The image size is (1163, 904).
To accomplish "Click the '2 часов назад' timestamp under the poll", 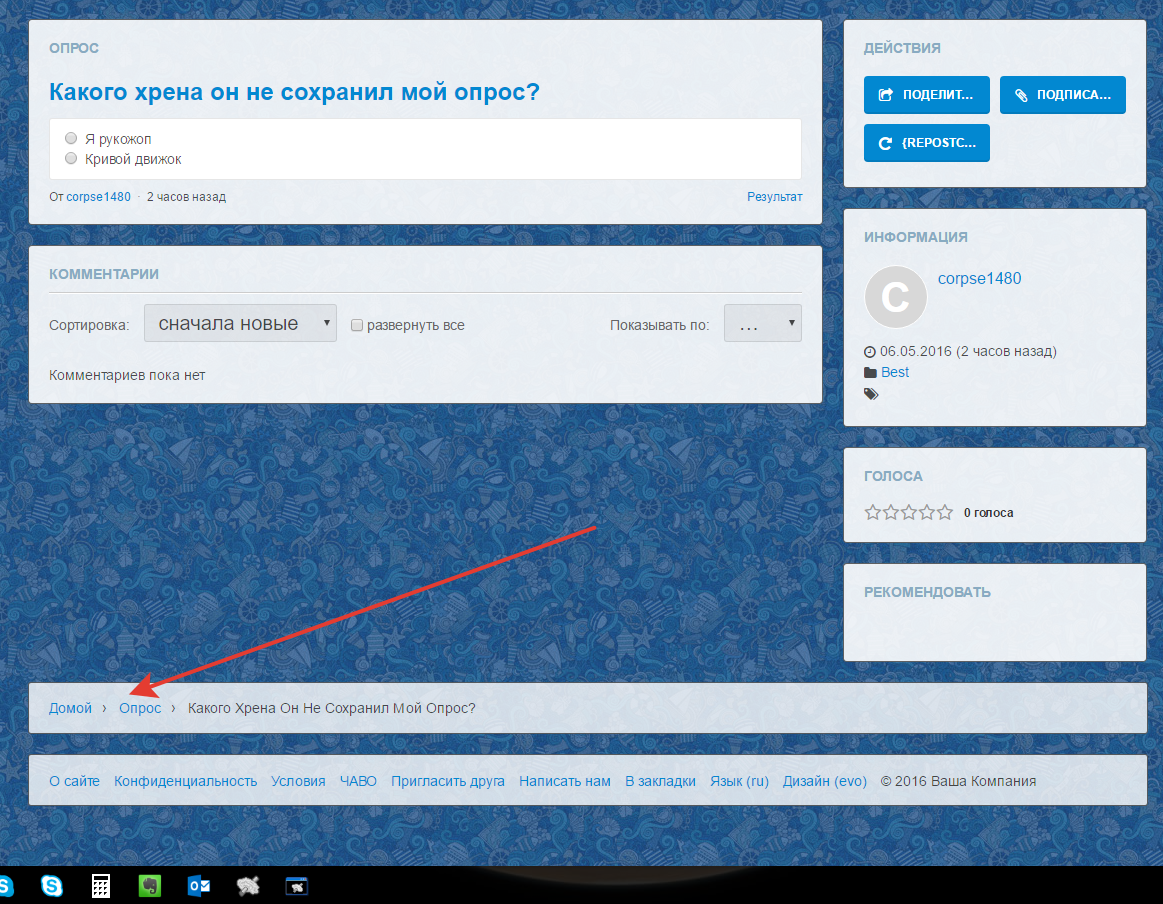I will 186,197.
